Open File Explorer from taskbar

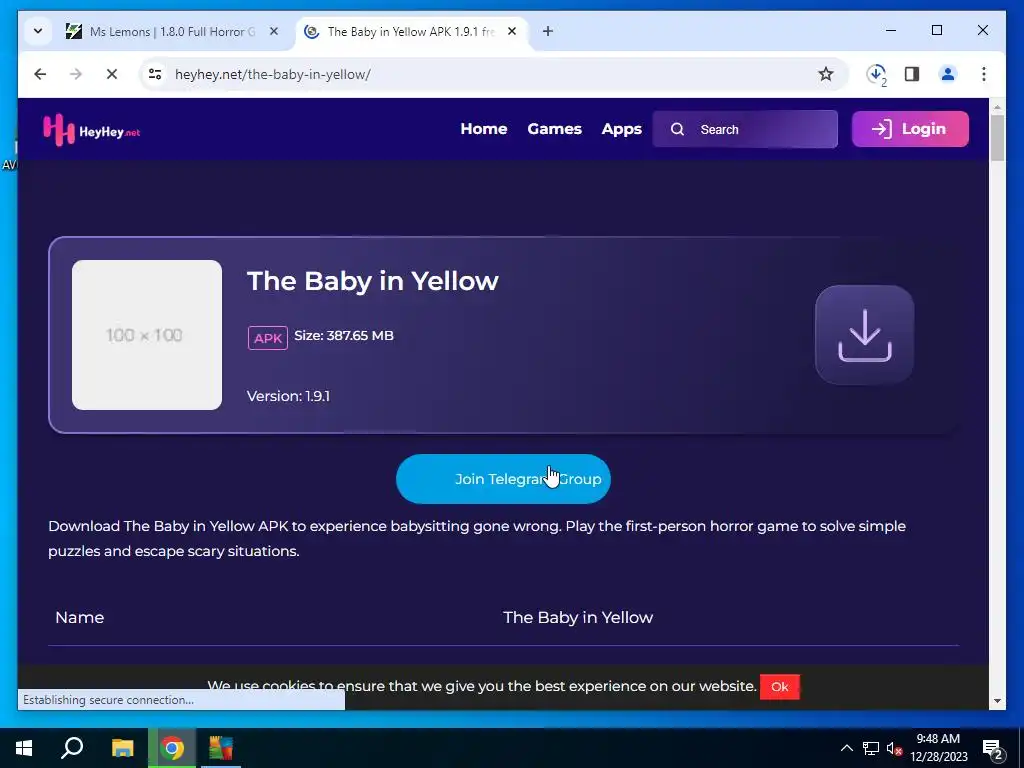122,748
